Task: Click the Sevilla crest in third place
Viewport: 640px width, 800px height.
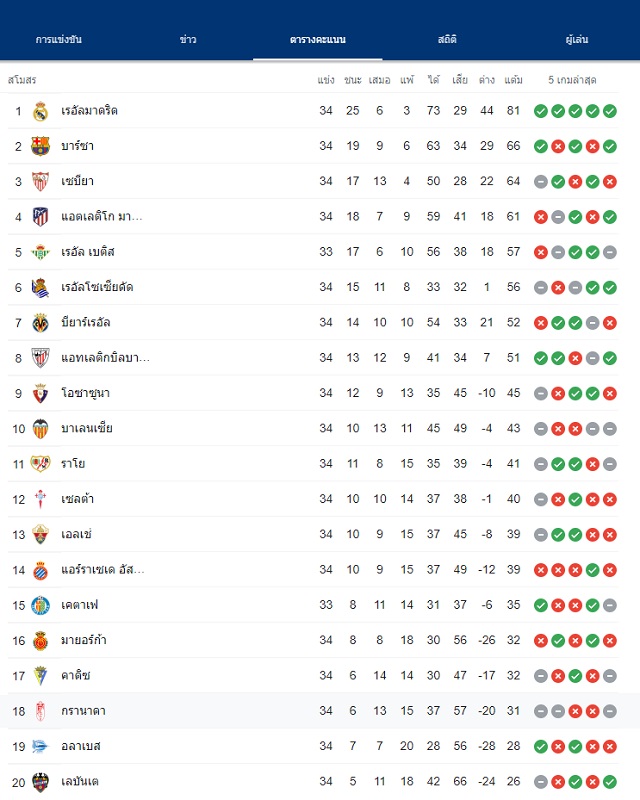Action: click(x=40, y=182)
